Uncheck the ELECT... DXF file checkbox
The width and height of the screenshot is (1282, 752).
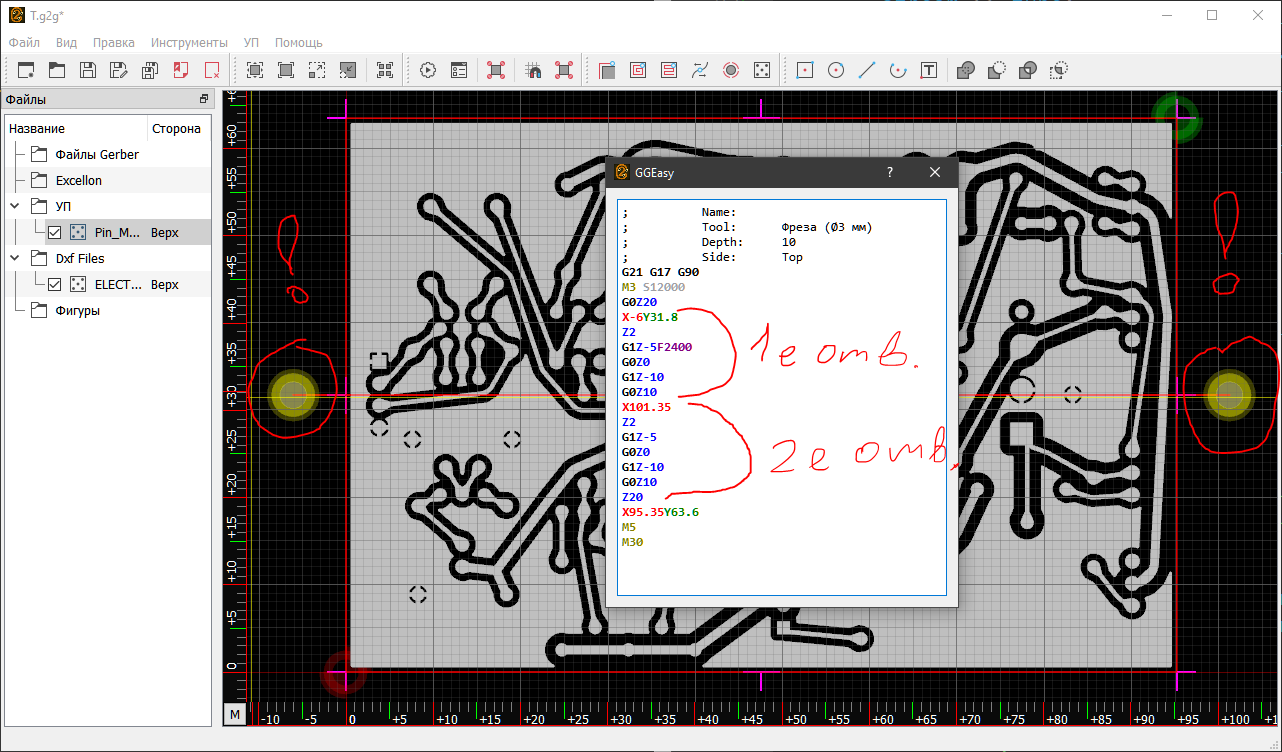[54, 284]
